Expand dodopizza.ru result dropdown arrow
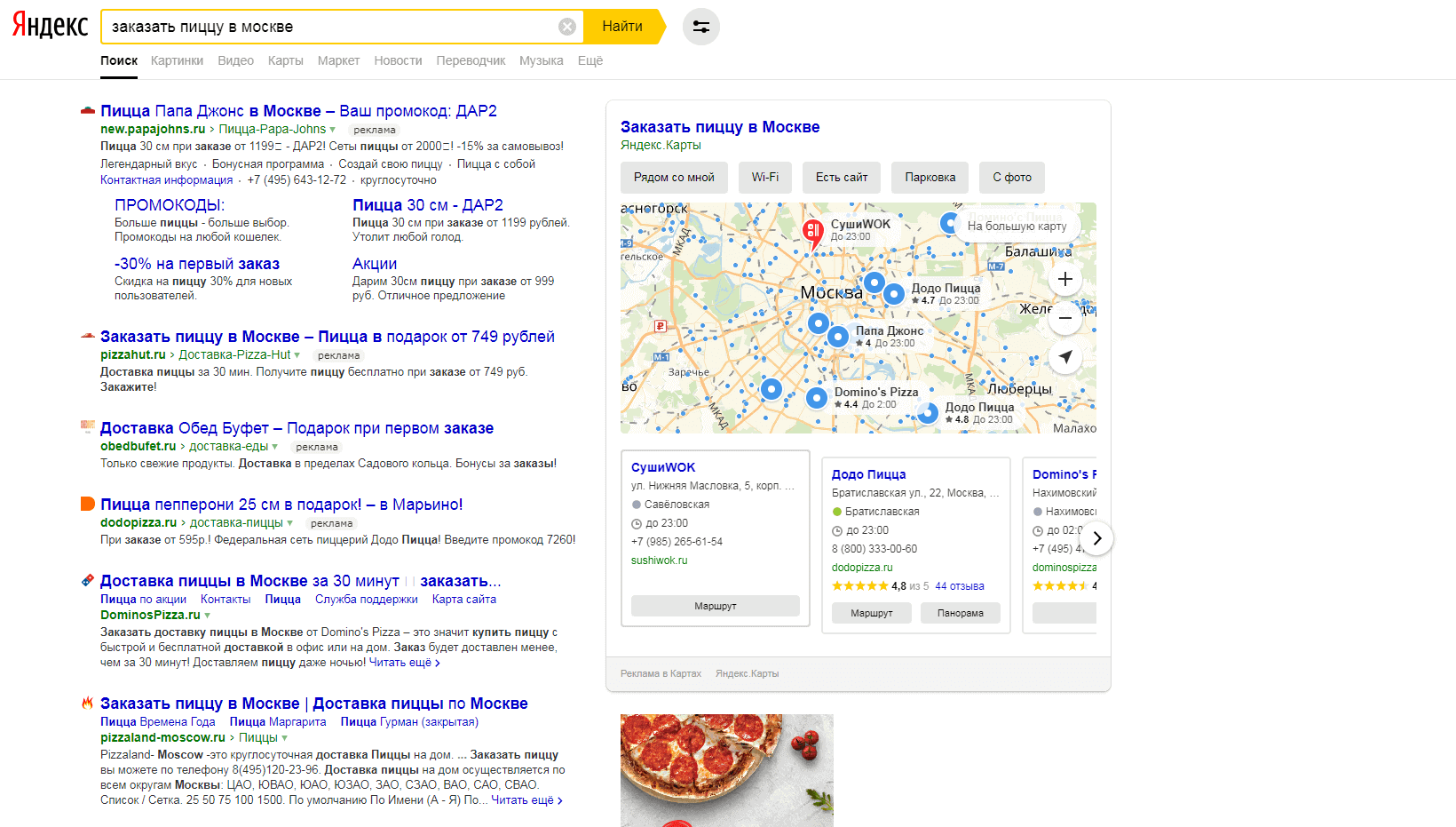The image size is (1456, 827). pyautogui.click(x=290, y=523)
